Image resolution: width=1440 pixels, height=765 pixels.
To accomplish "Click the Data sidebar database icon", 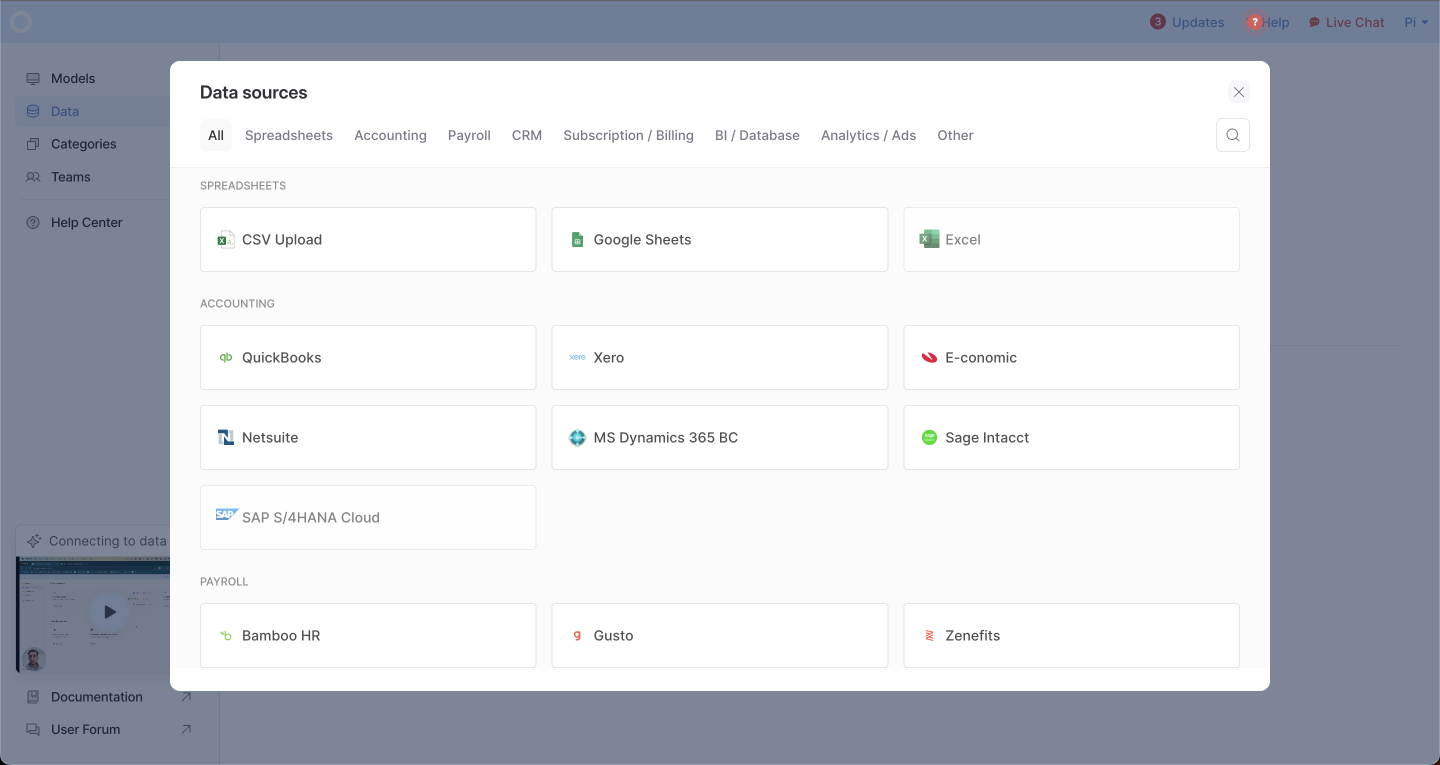I will [x=33, y=111].
